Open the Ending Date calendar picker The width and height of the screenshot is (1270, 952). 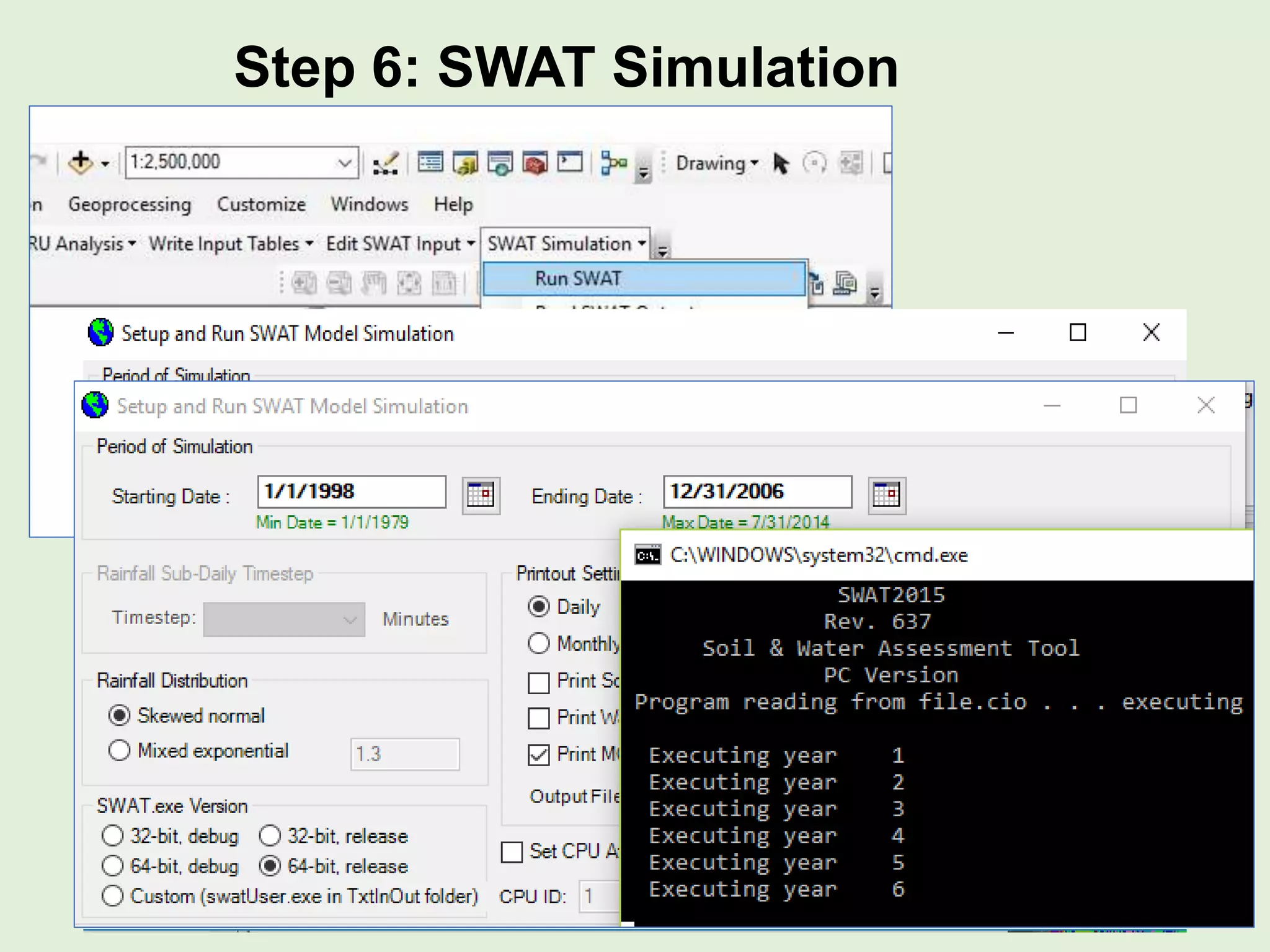tap(887, 495)
